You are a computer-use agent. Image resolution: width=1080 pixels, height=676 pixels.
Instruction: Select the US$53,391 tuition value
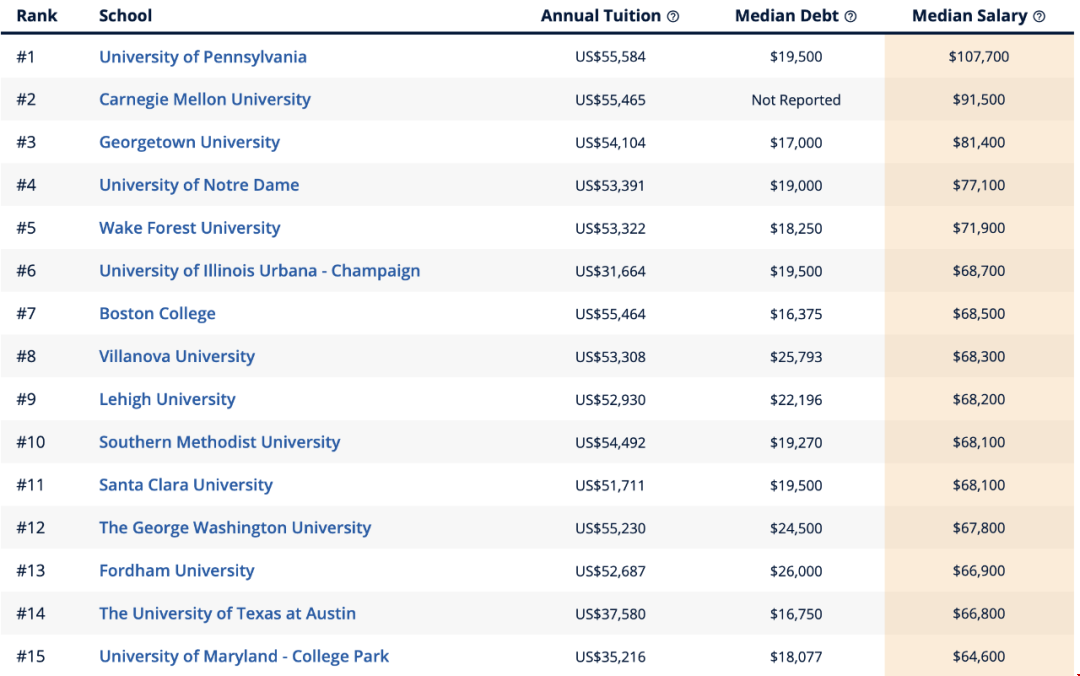(x=610, y=185)
